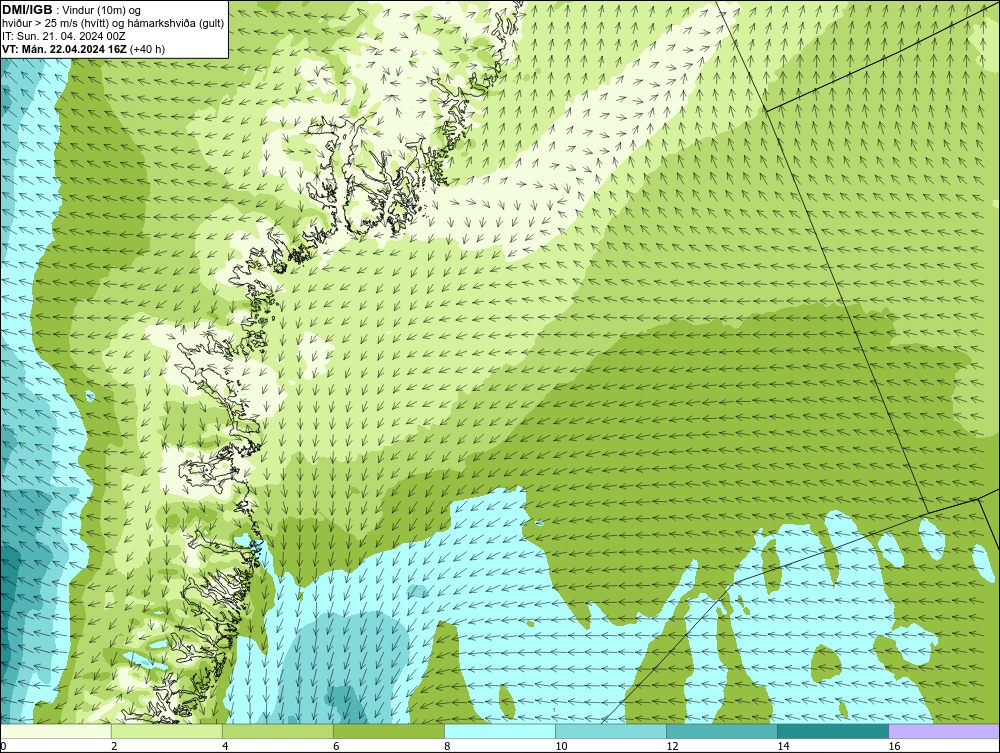The width and height of the screenshot is (1000, 753).
Task: Click the 12–14 m/s teal legend swatch
Action: pyautogui.click(x=721, y=731)
